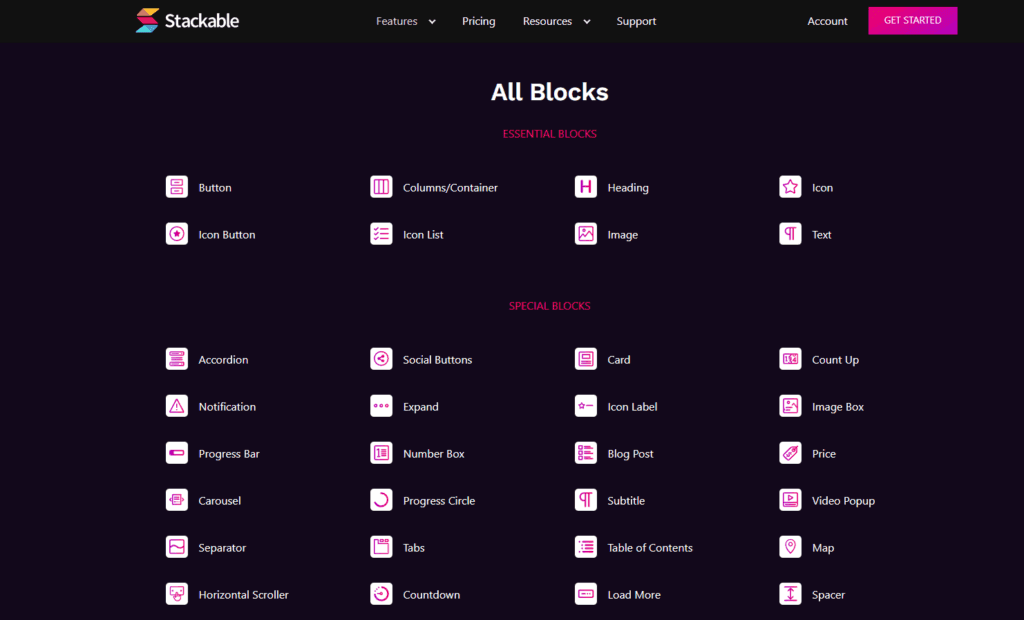
Task: Open the Spacer block icon
Action: coord(790,595)
